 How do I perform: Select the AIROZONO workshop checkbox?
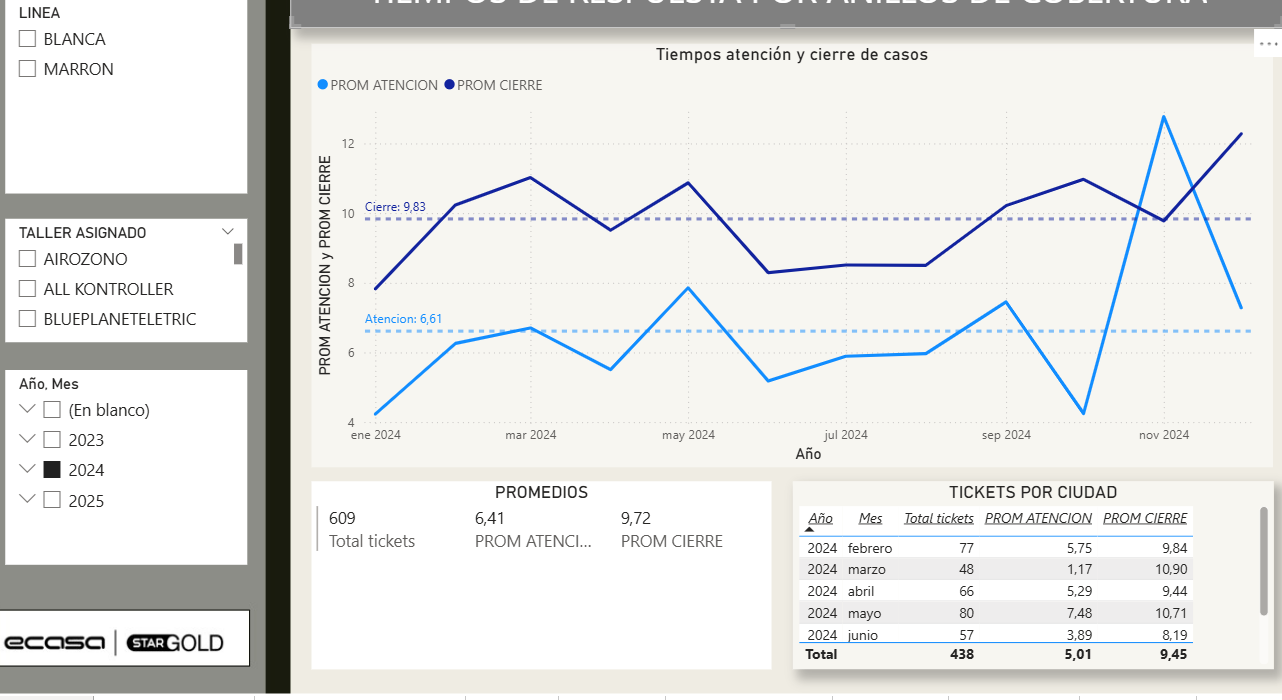pos(27,259)
